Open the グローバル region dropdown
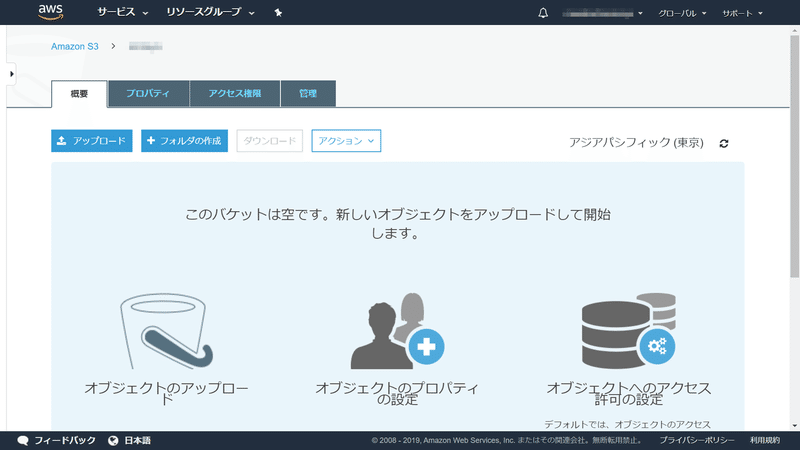The height and width of the screenshot is (450, 800). point(682,13)
